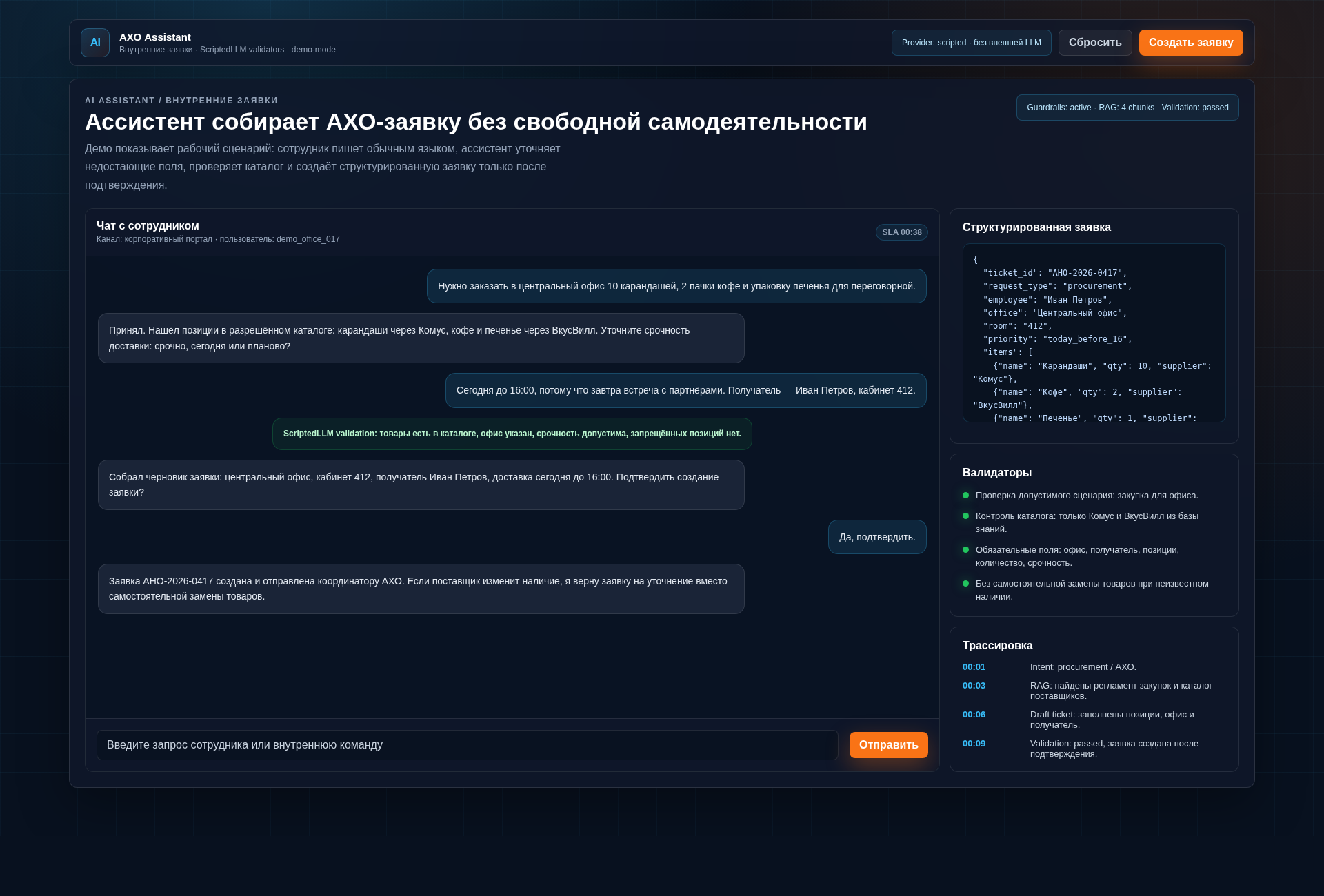Screen dimensions: 1324x896
Task: Click the structured ticket JSON code block
Action: click(x=1094, y=333)
